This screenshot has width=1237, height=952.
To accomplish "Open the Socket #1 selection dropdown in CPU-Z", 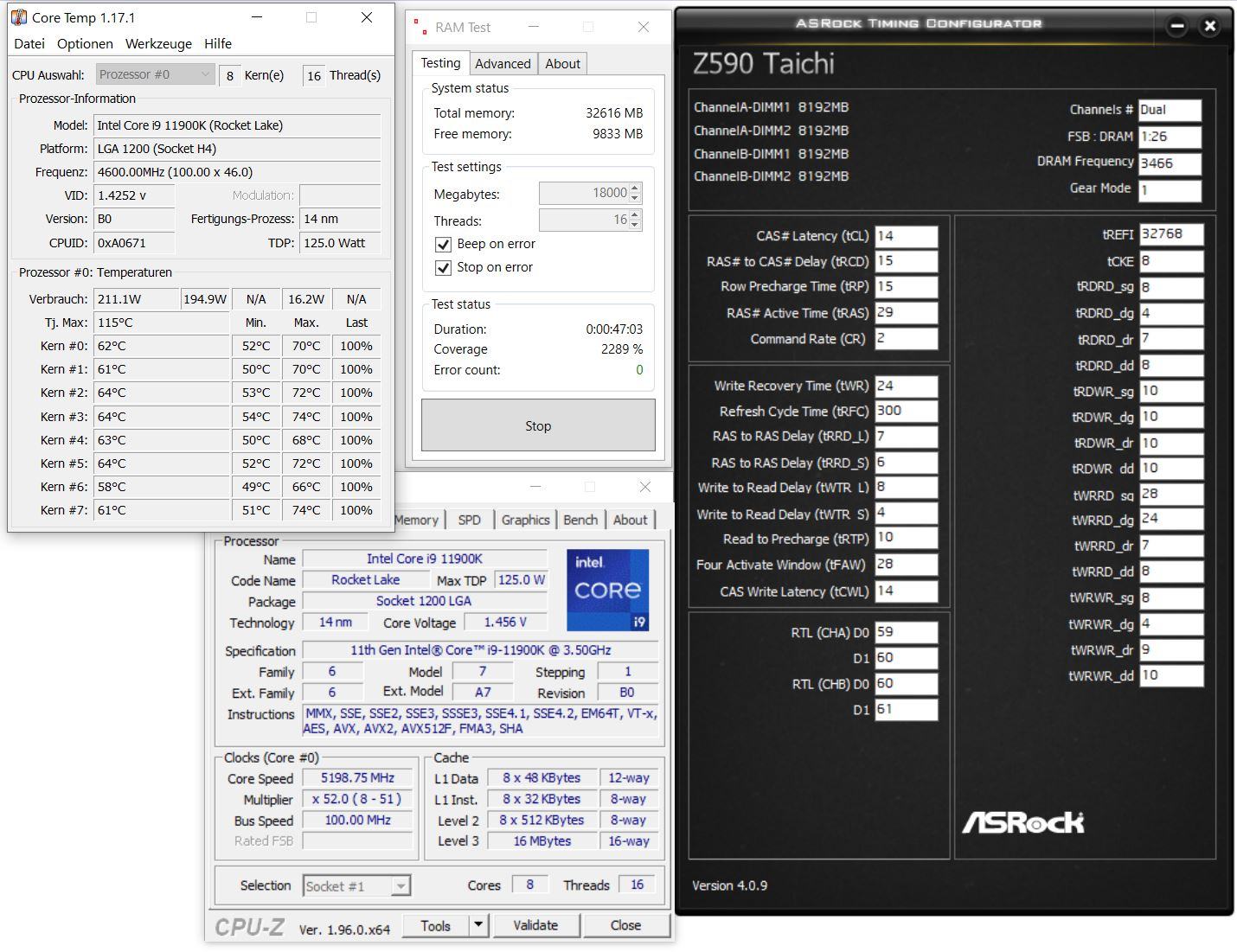I will point(356,886).
